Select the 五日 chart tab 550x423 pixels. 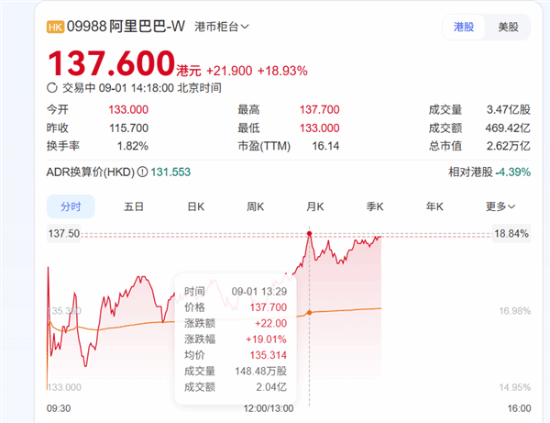134,207
